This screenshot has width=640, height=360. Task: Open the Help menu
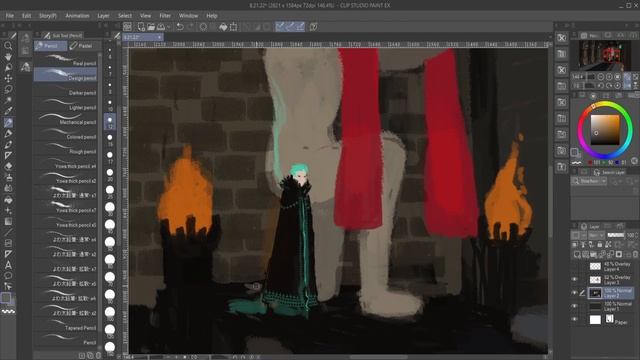point(211,16)
